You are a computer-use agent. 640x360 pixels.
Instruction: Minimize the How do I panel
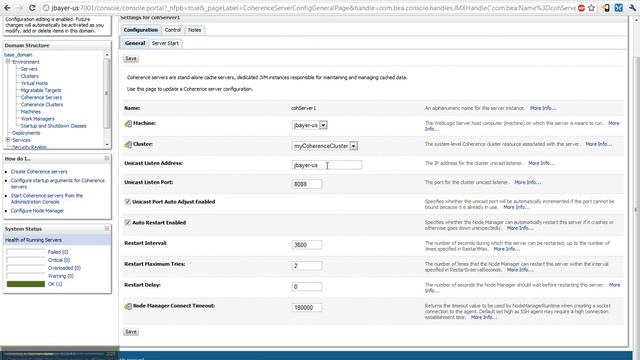pyautogui.click(x=107, y=158)
